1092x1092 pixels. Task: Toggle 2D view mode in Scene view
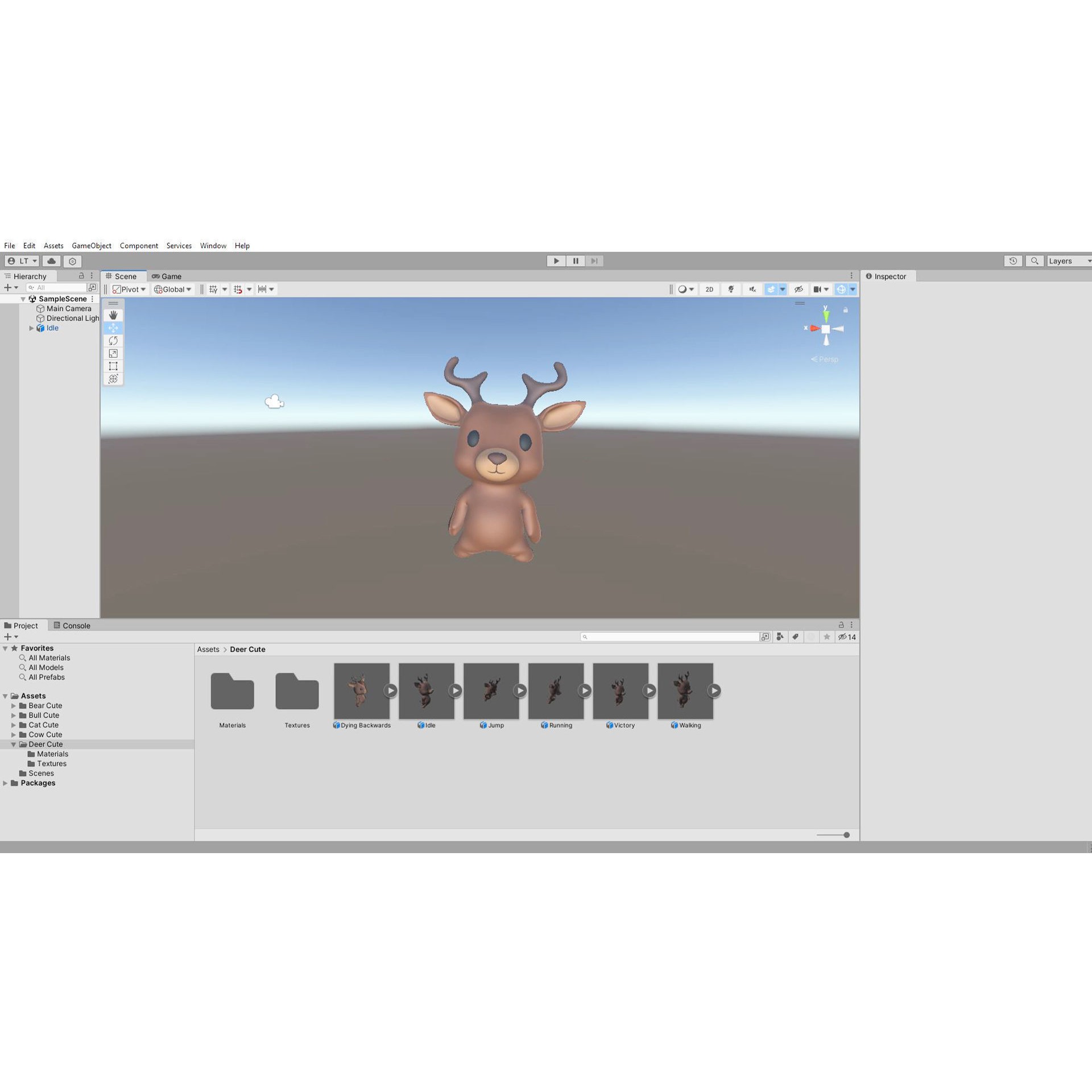[x=709, y=289]
